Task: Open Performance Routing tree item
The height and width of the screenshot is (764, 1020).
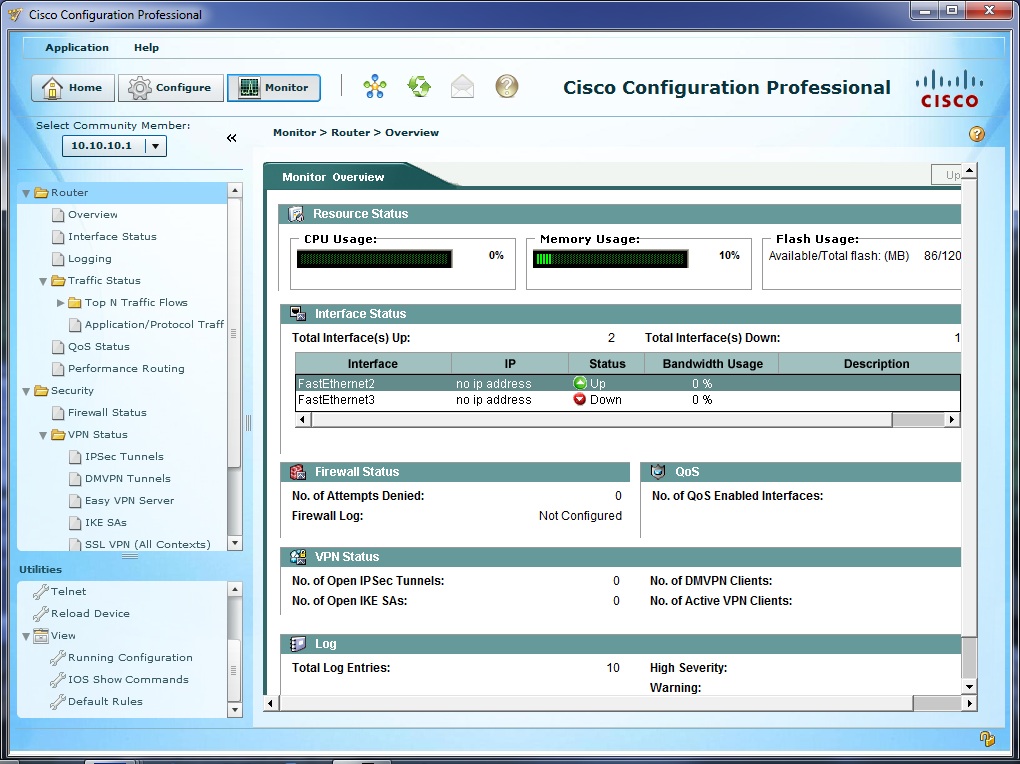Action: 126,369
